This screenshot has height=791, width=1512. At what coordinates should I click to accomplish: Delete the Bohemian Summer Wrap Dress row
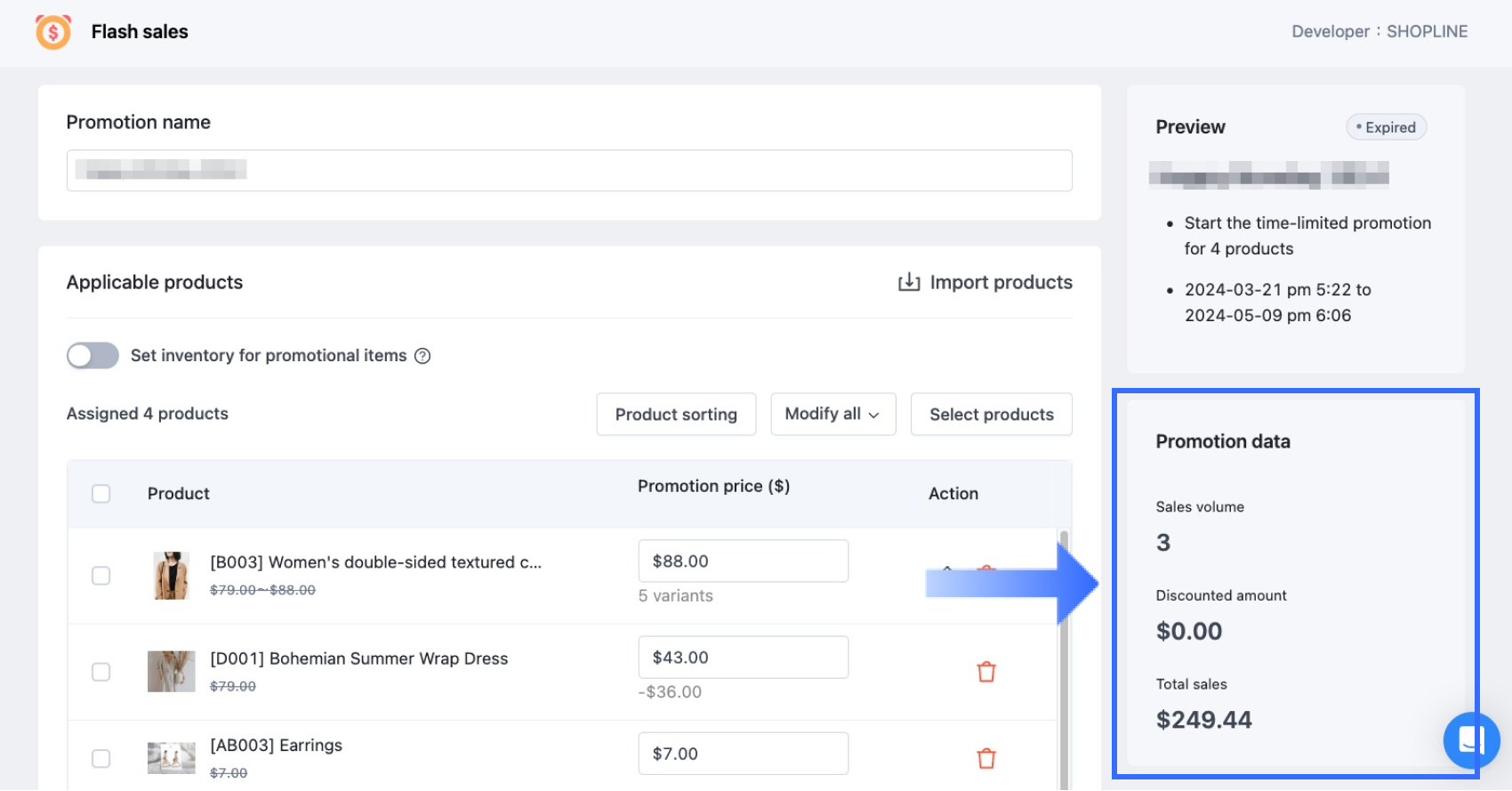coord(986,672)
